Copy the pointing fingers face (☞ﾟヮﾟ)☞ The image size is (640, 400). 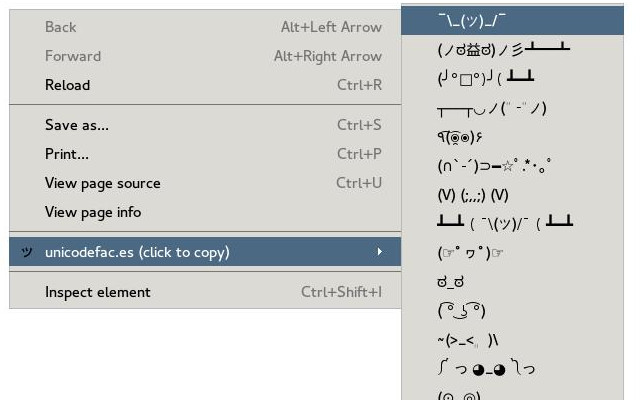click(x=512, y=253)
